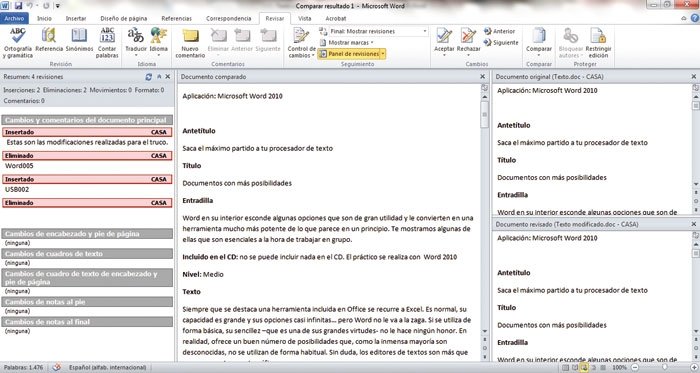Expand the Mostrar marcas menu

[x=347, y=42]
